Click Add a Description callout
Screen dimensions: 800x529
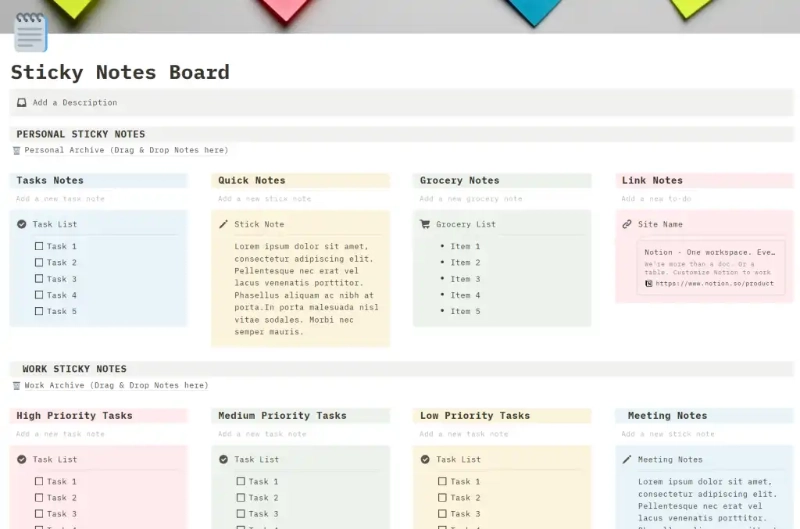401,103
